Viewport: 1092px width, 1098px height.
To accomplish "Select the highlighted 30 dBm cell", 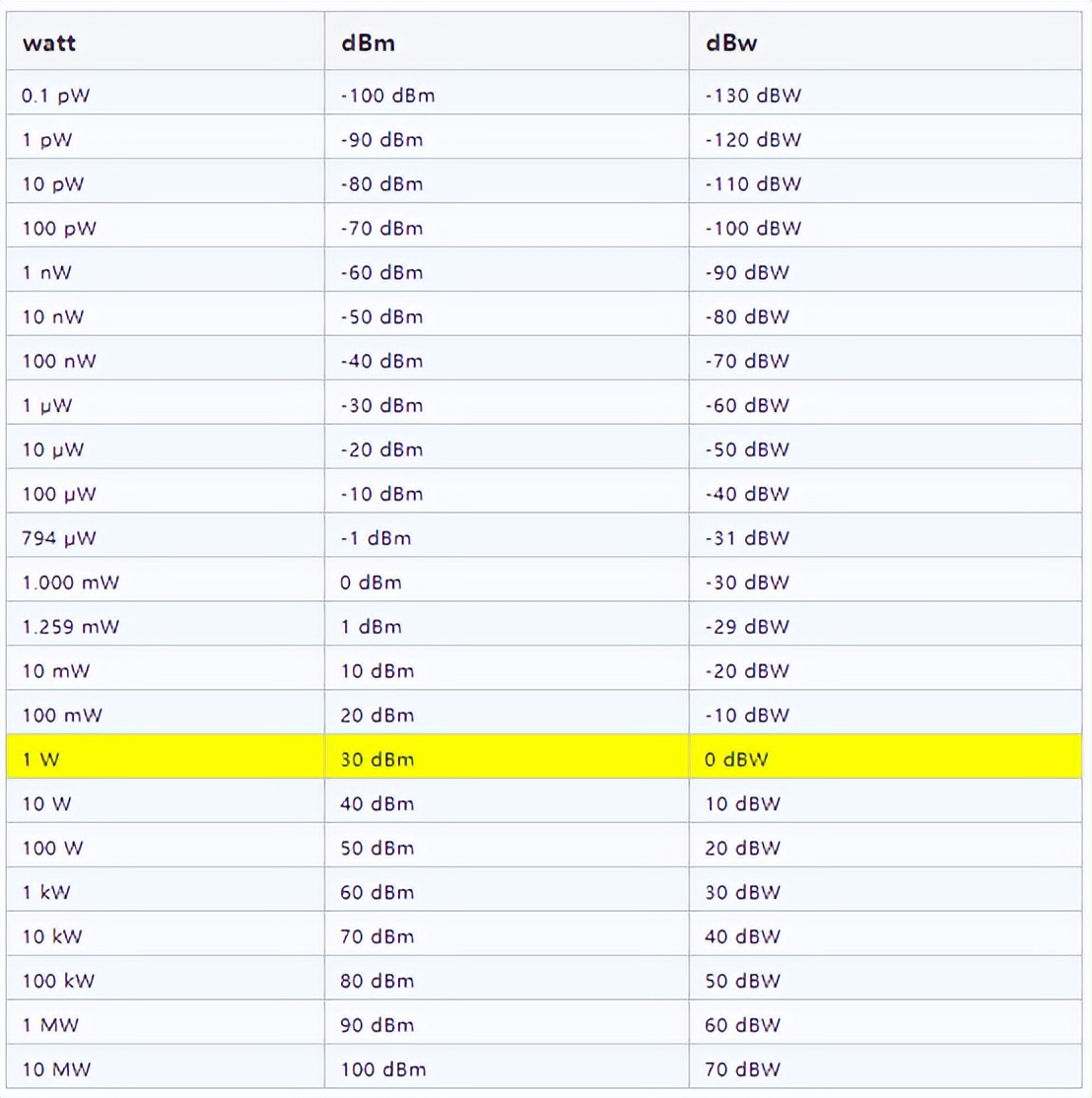I will (x=377, y=760).
